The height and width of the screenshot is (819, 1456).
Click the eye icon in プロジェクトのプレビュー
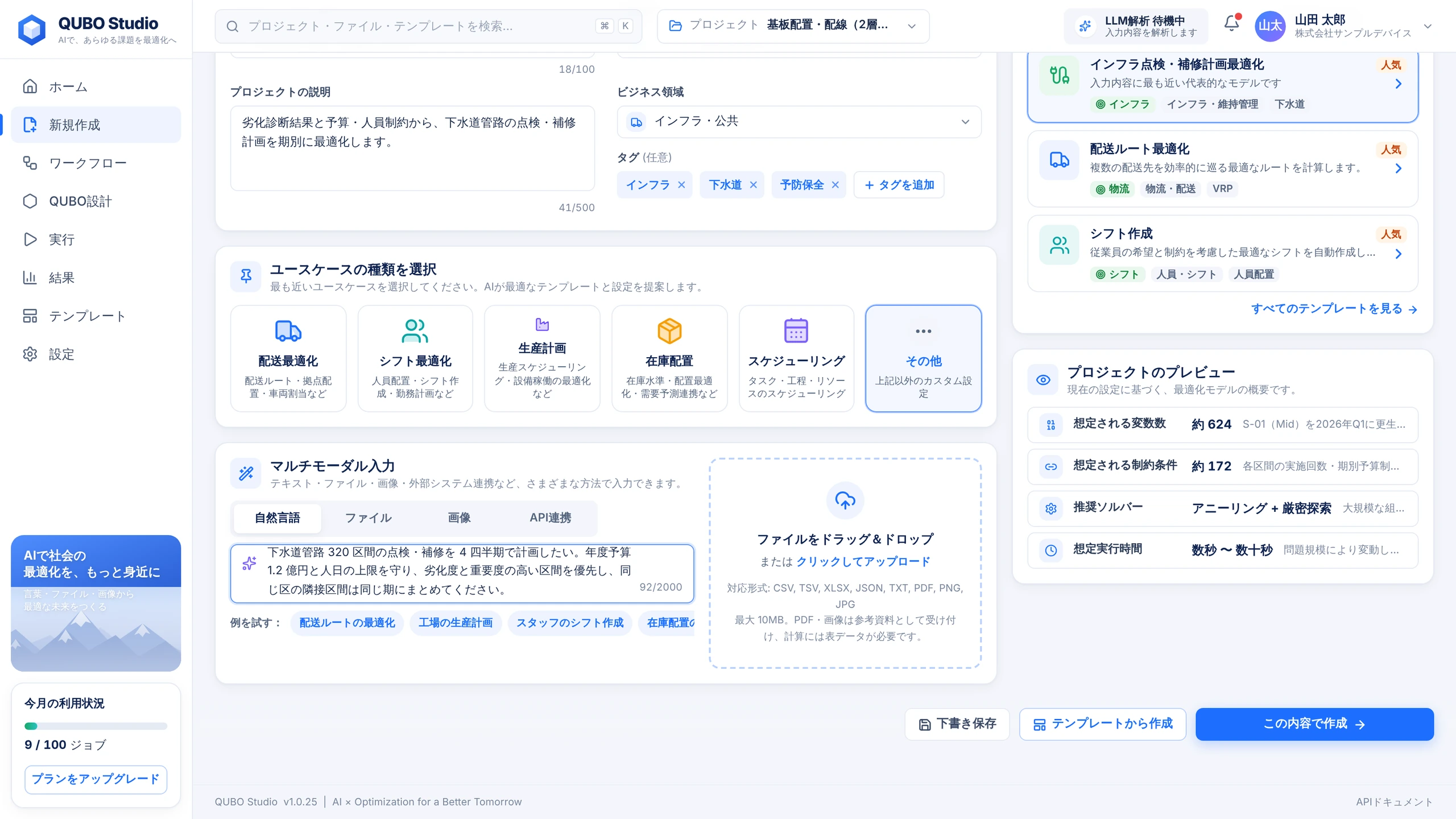tap(1043, 380)
